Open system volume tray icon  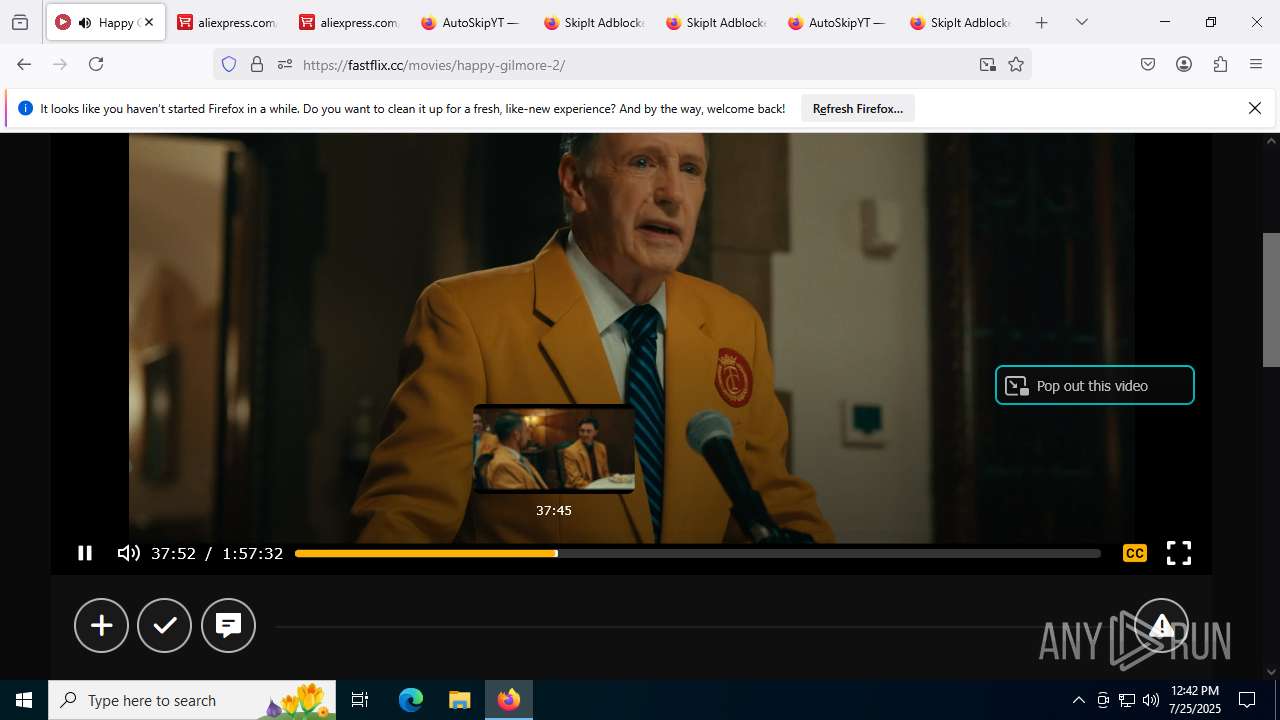click(x=1151, y=700)
